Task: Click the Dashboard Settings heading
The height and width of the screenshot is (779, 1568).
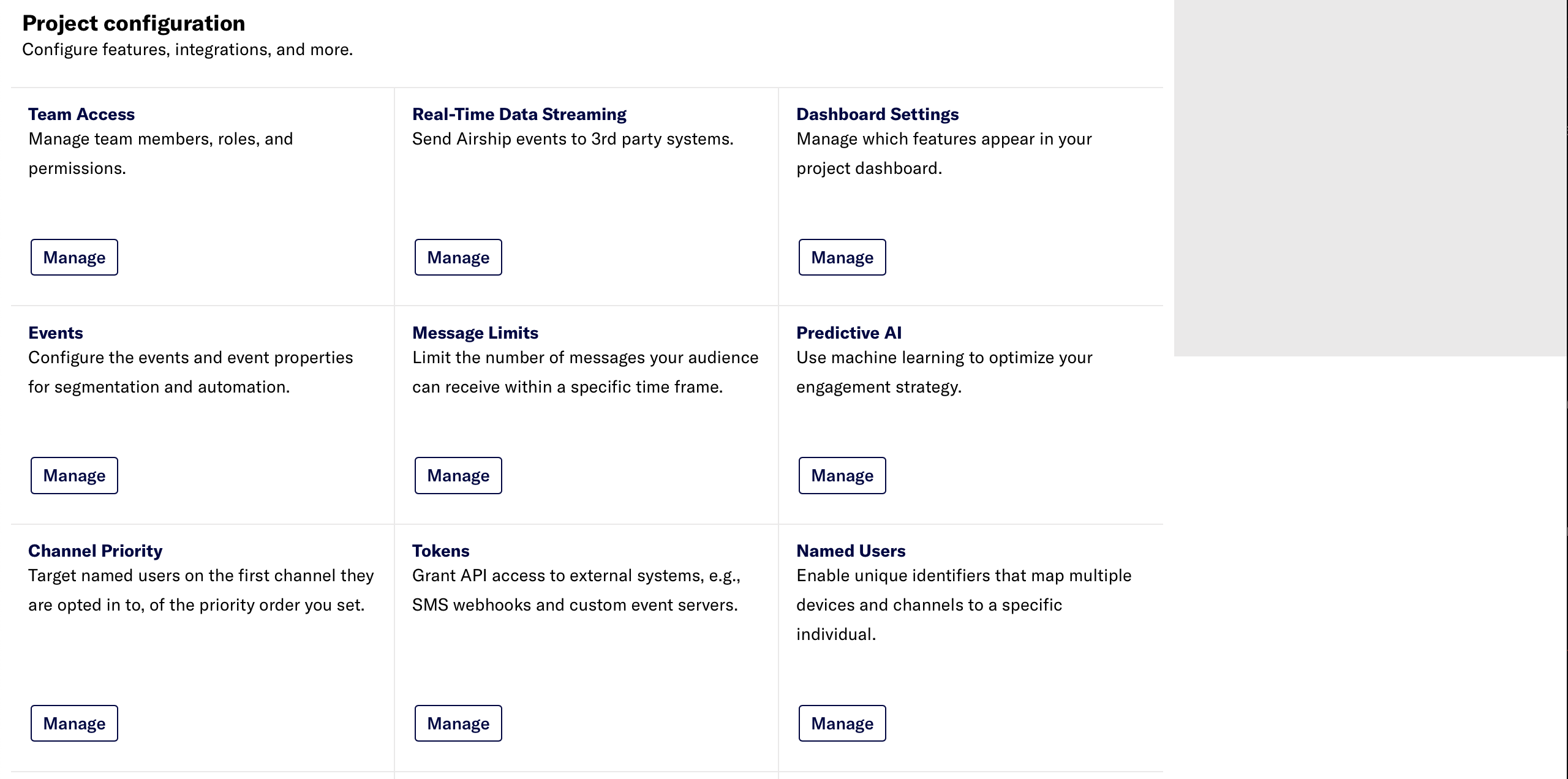Action: [x=877, y=115]
